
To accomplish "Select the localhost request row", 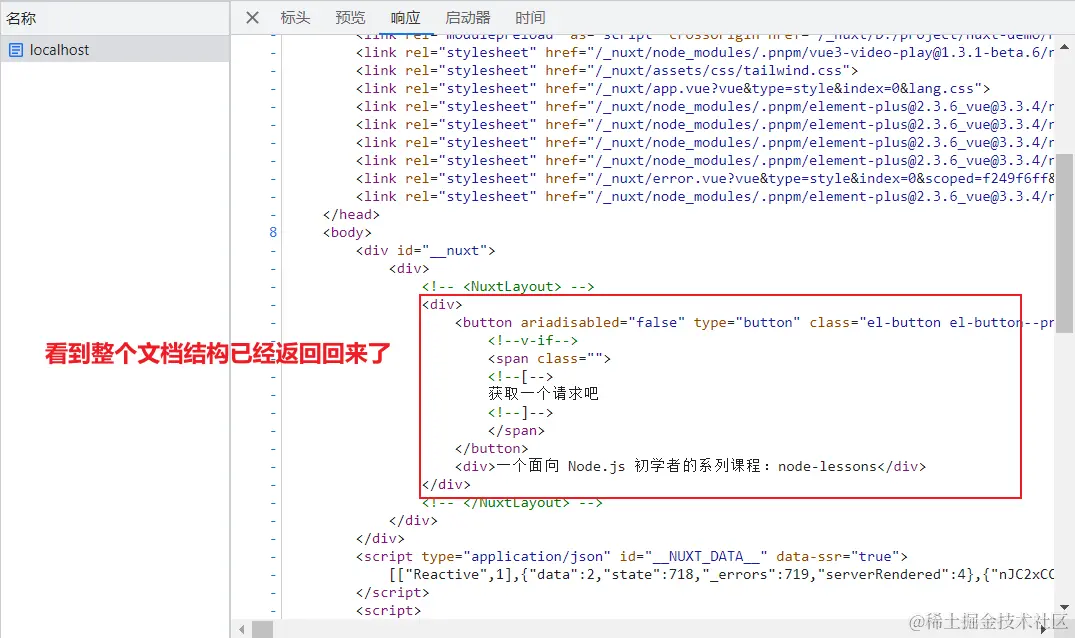I will coord(115,49).
